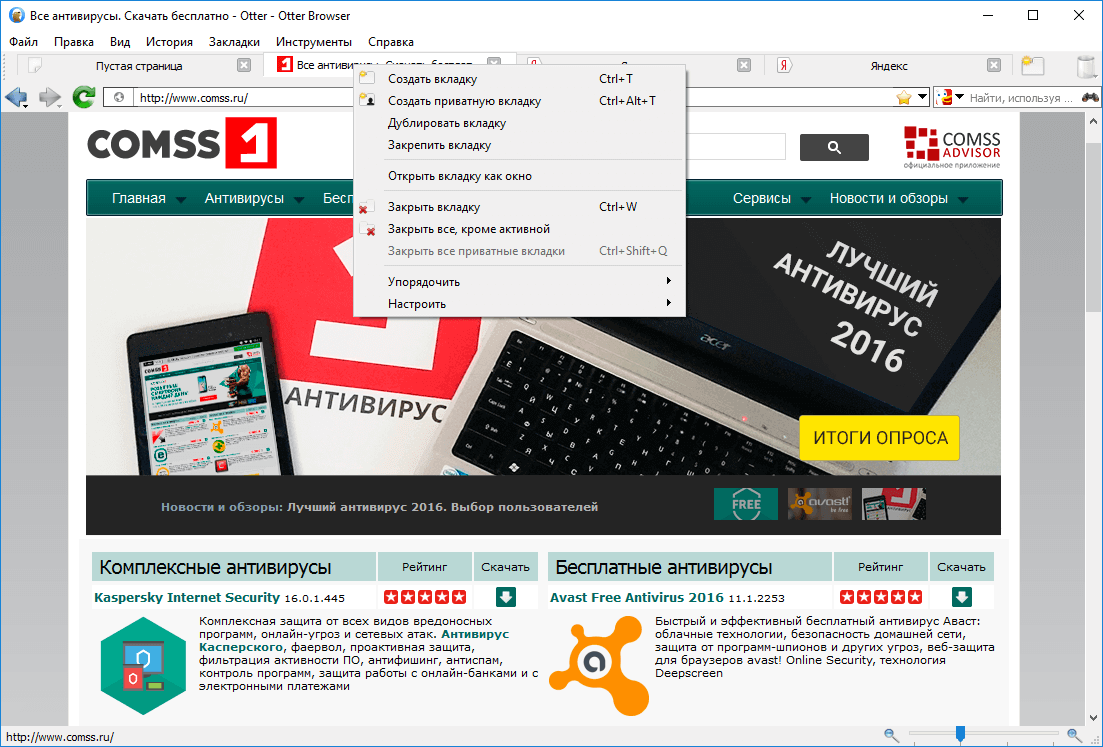Click the orange Avast product logo
Viewport: 1103px width, 747px height.
pos(600,666)
